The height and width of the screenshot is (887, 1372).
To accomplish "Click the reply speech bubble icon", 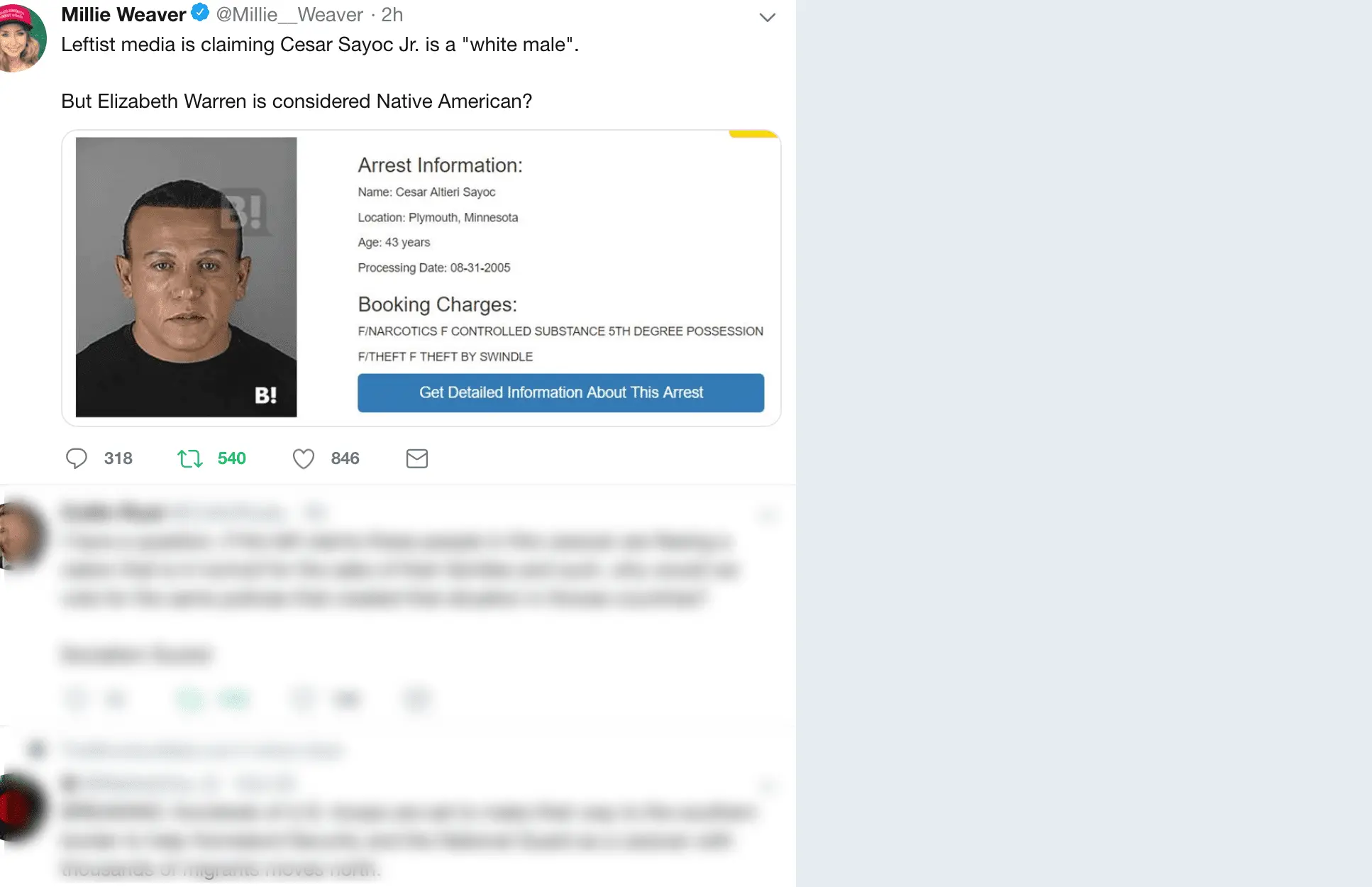I will click(77, 458).
